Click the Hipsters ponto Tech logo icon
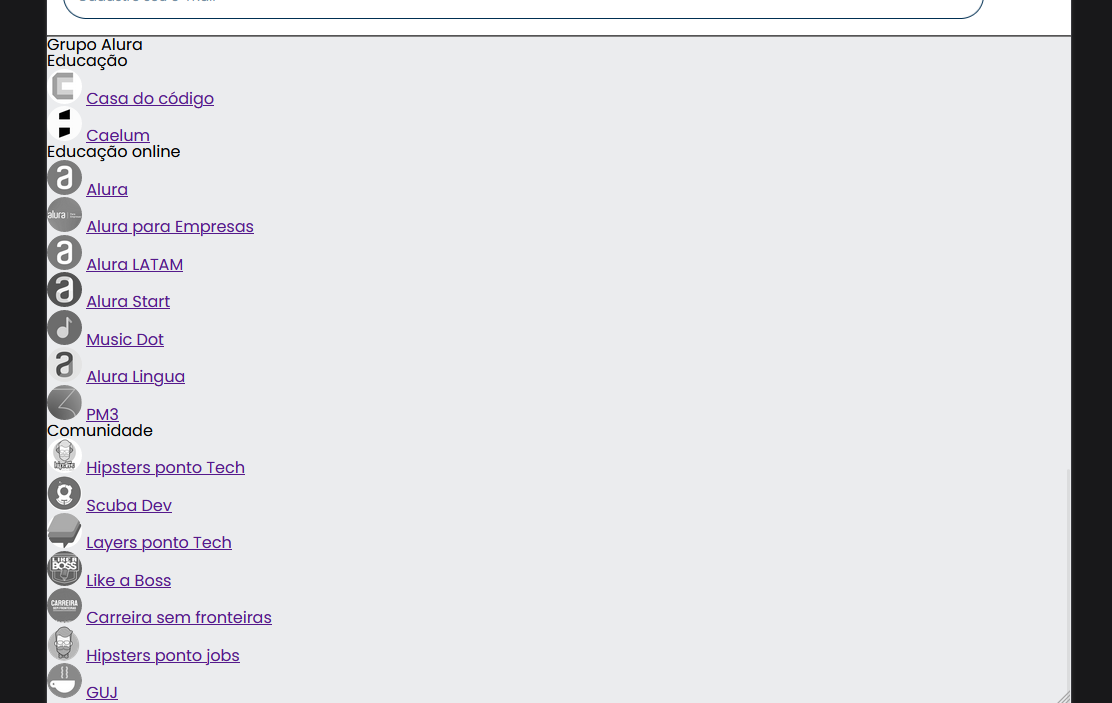 tap(65, 456)
